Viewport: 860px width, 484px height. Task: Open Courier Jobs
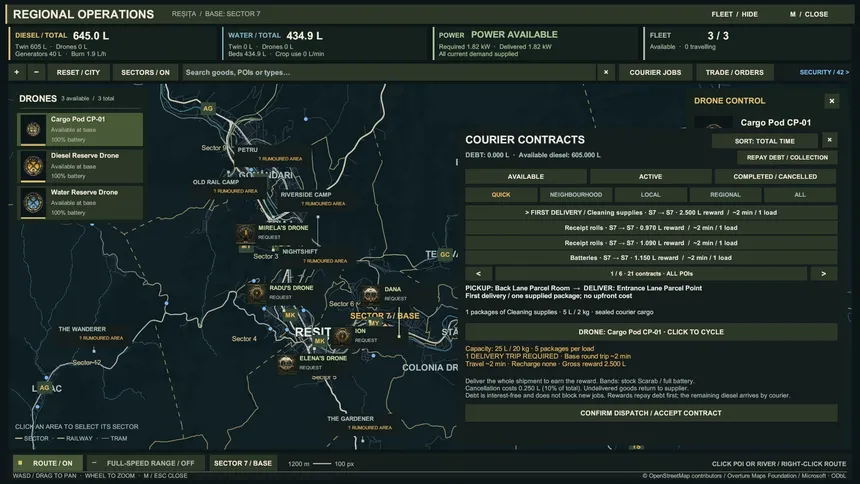pyautogui.click(x=655, y=72)
